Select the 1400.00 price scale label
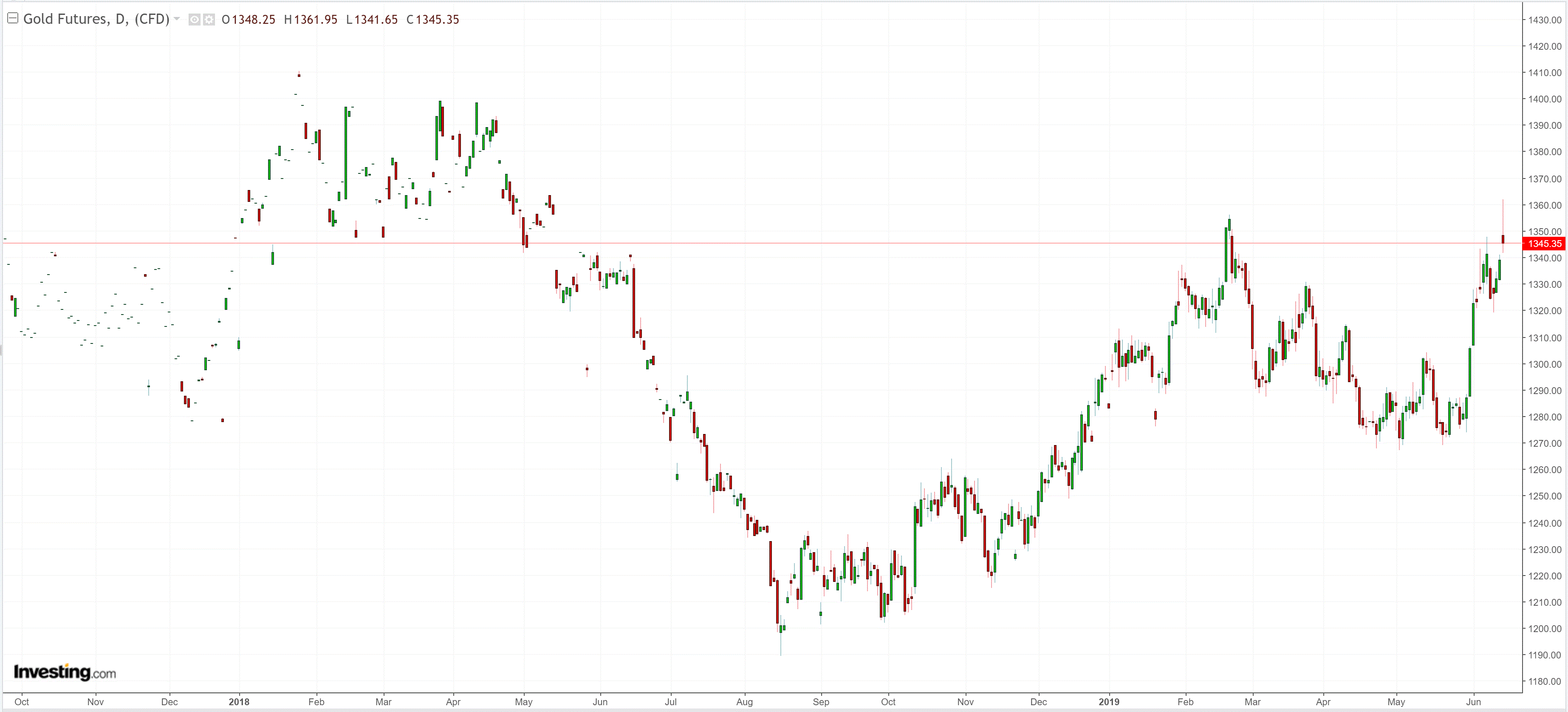 click(x=1544, y=99)
